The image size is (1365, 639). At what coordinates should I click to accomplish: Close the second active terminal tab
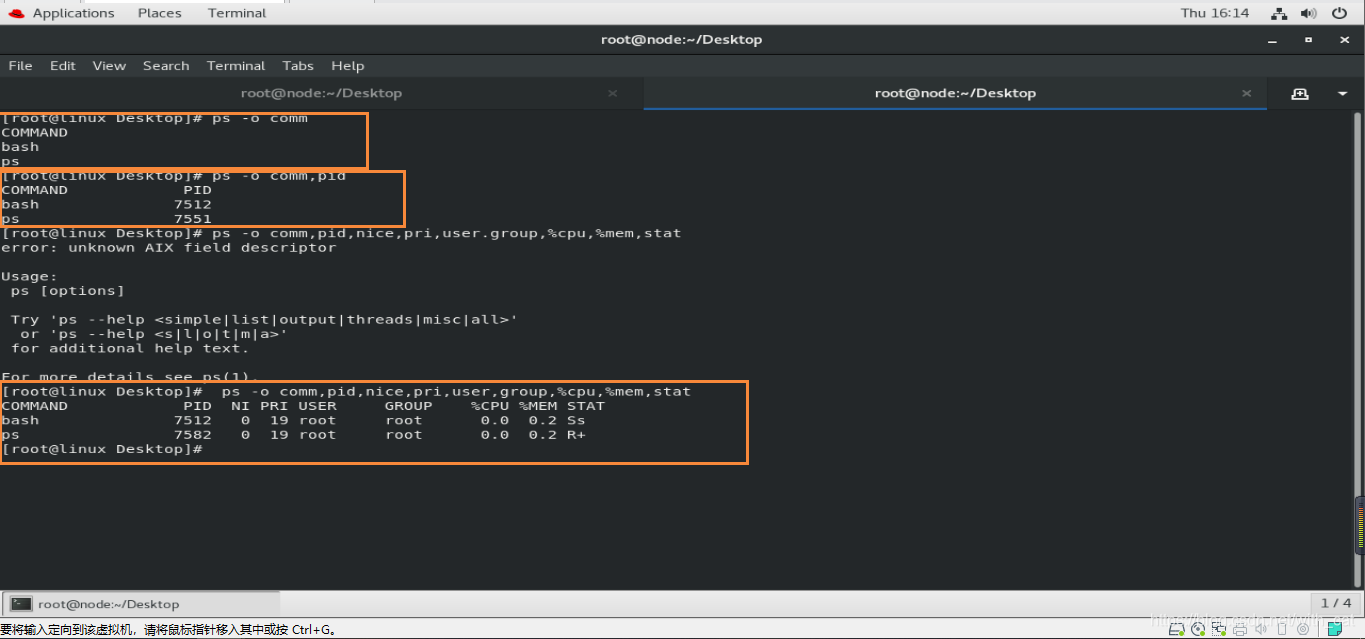[1246, 93]
